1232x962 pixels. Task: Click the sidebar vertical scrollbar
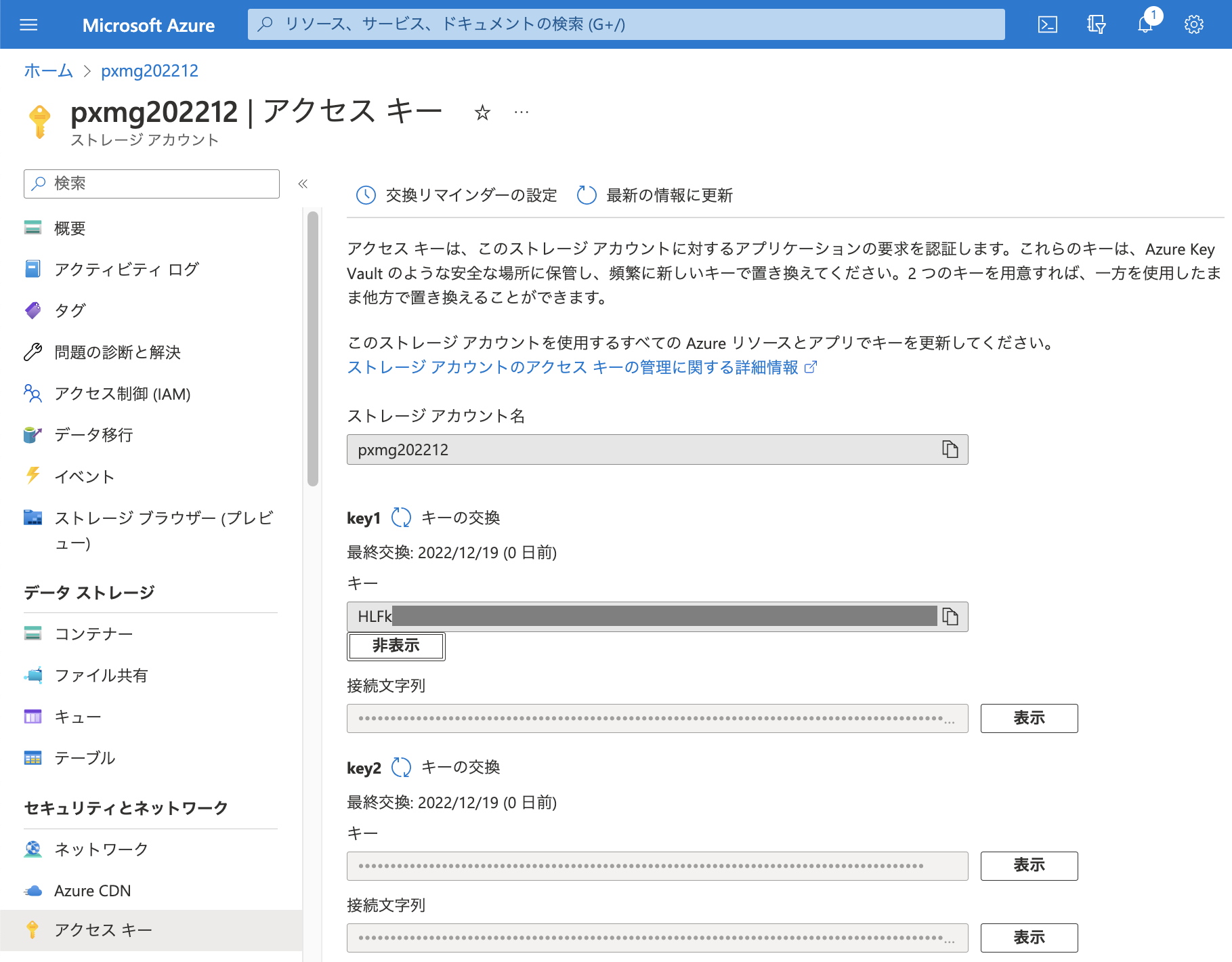coord(312,349)
